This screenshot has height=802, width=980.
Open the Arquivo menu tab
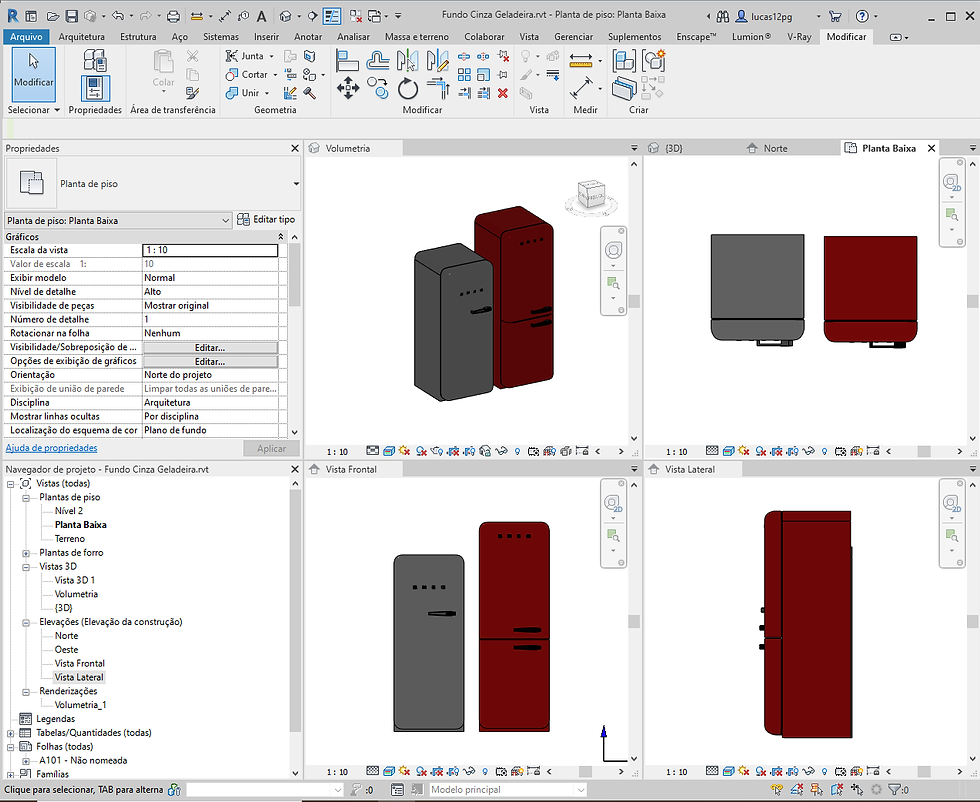pos(26,37)
